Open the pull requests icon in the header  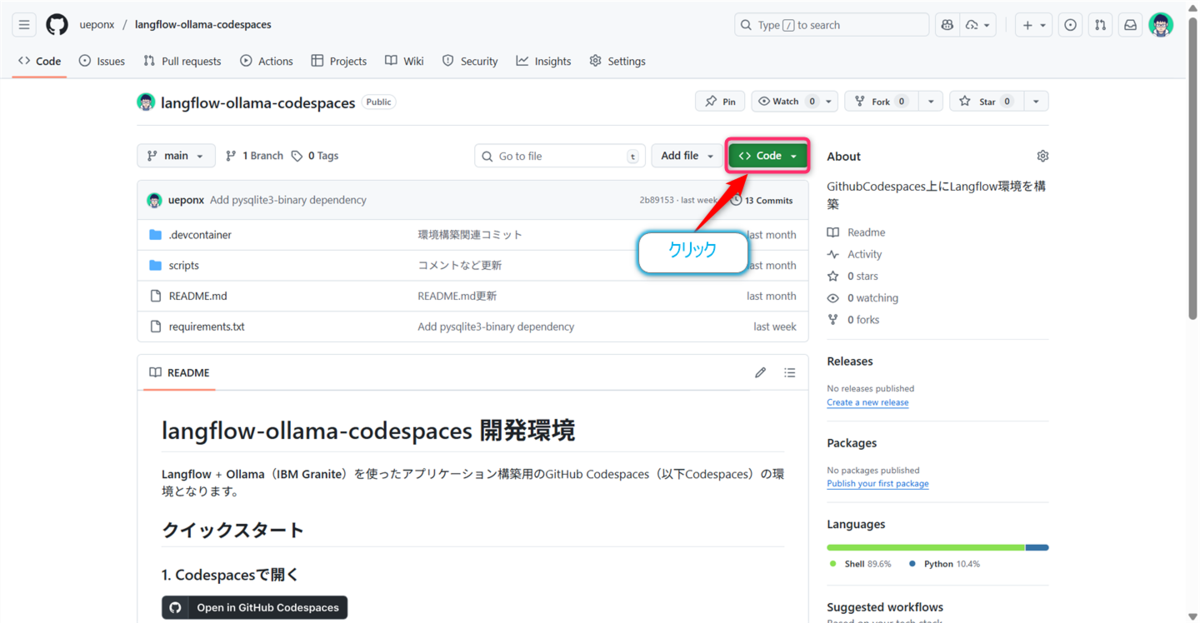pyautogui.click(x=1100, y=25)
